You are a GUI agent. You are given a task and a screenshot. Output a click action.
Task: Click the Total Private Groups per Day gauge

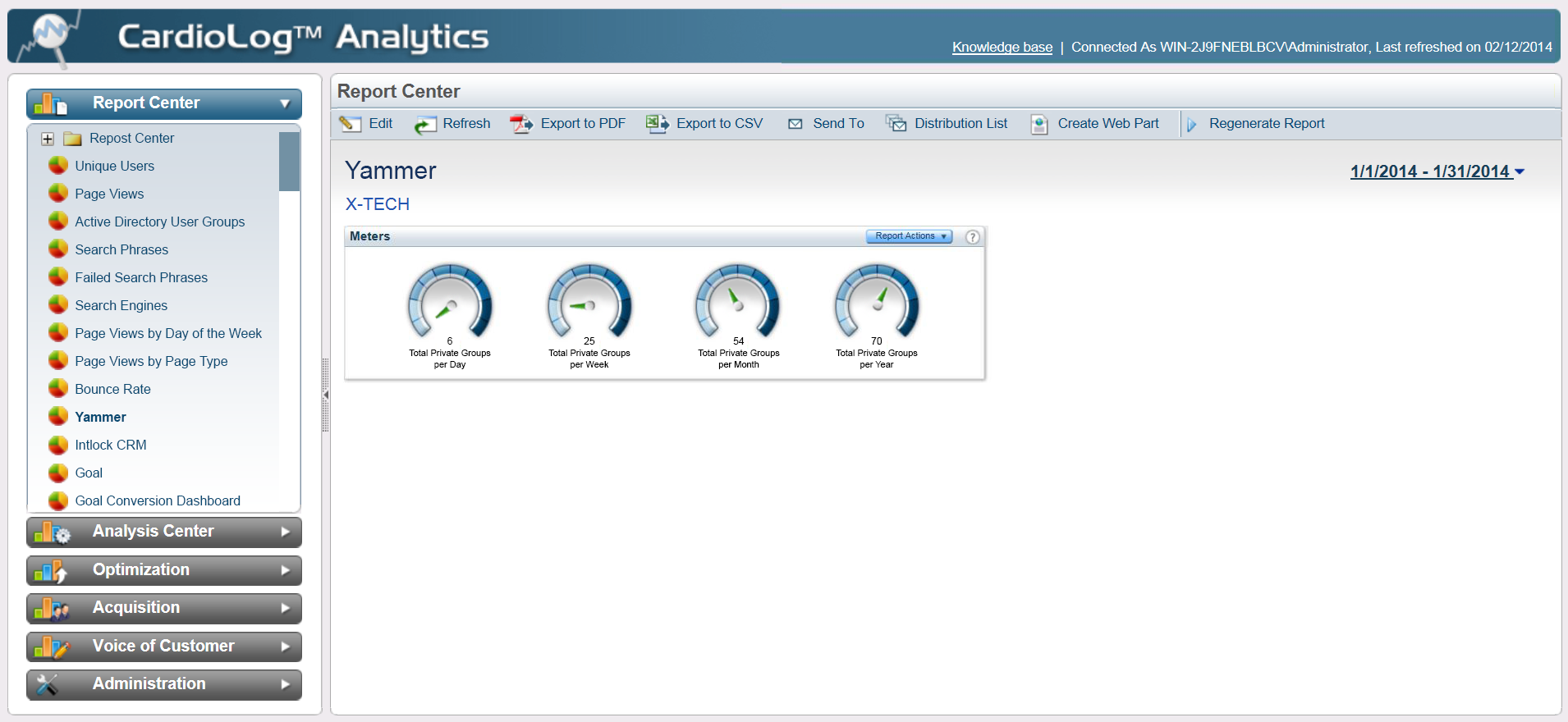tap(450, 301)
